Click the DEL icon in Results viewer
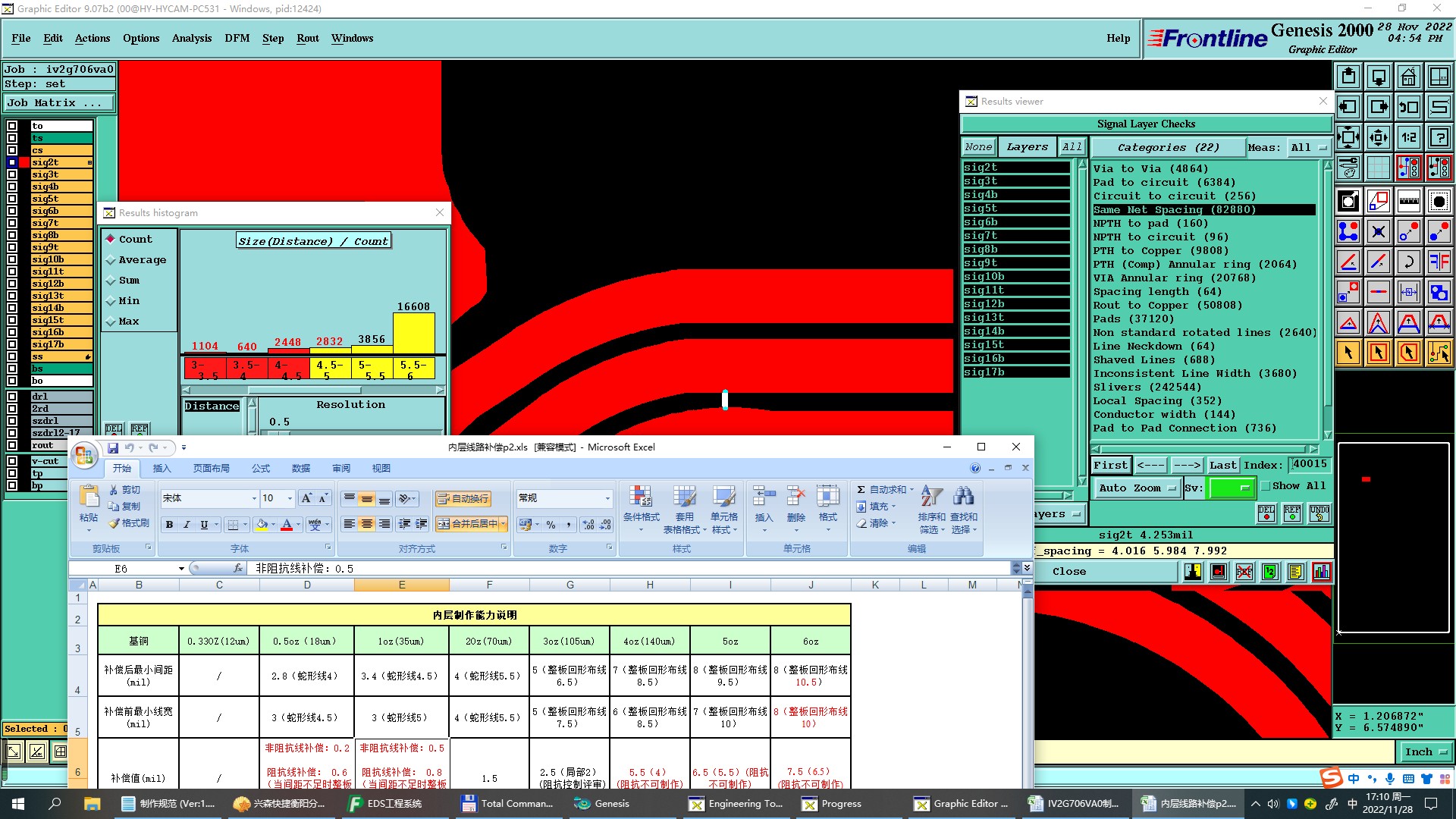Screen dimensions: 1456x819 [1266, 513]
